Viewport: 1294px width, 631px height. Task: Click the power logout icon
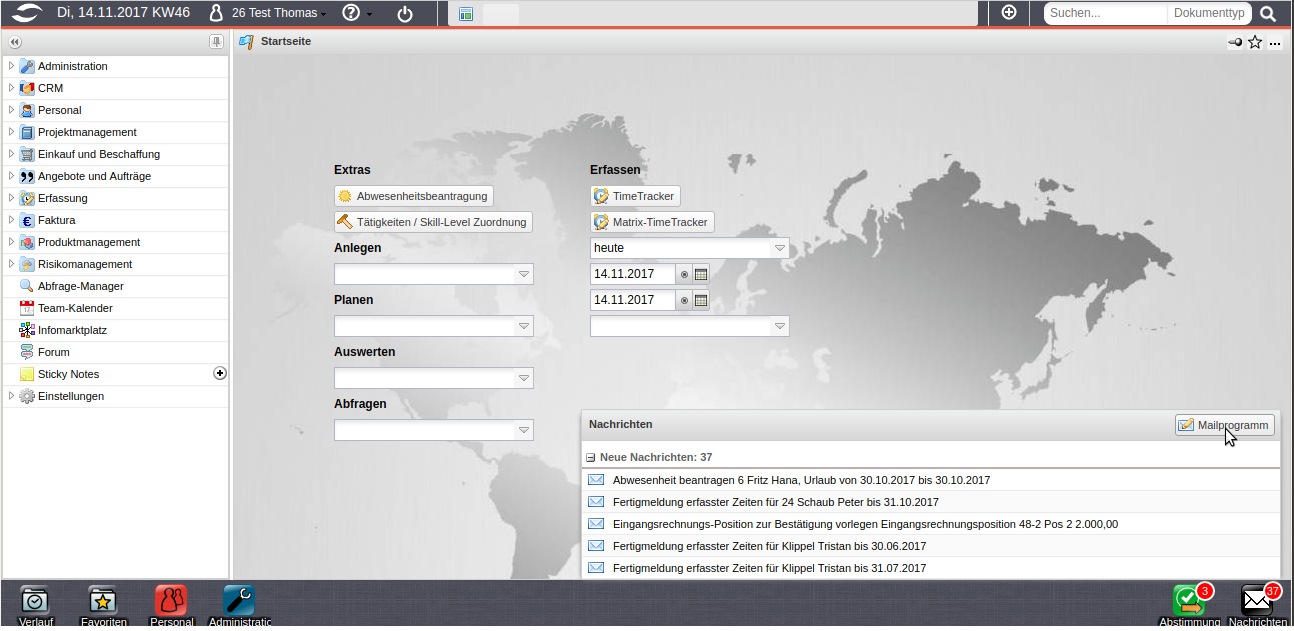click(x=405, y=14)
